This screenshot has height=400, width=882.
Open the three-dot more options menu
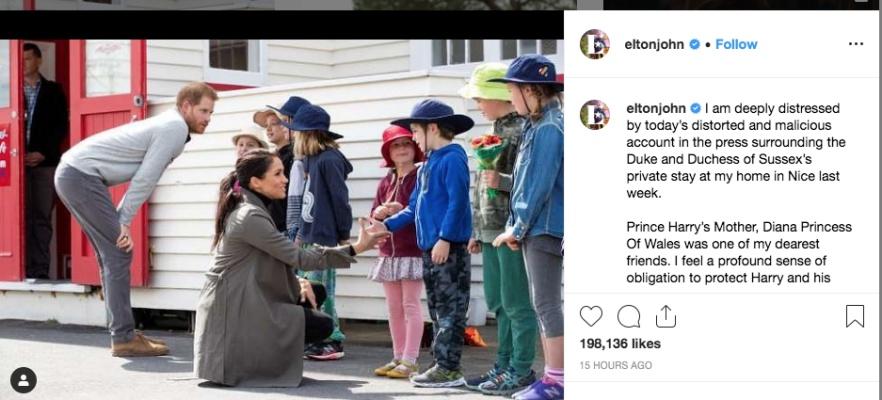tap(856, 44)
